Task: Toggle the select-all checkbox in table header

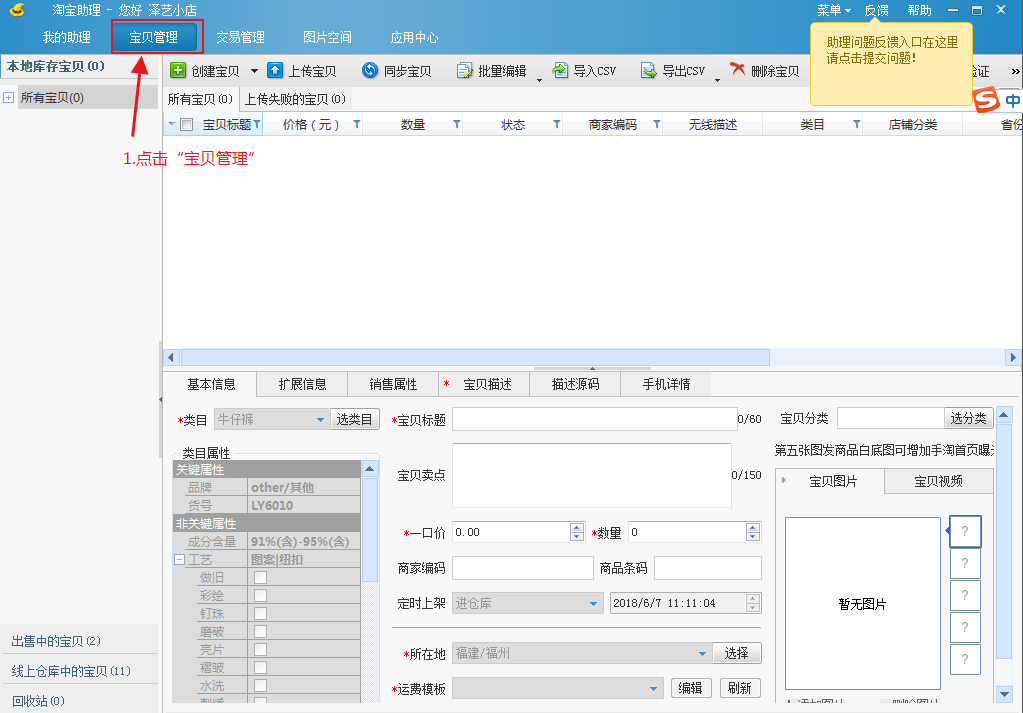Action: pos(187,125)
